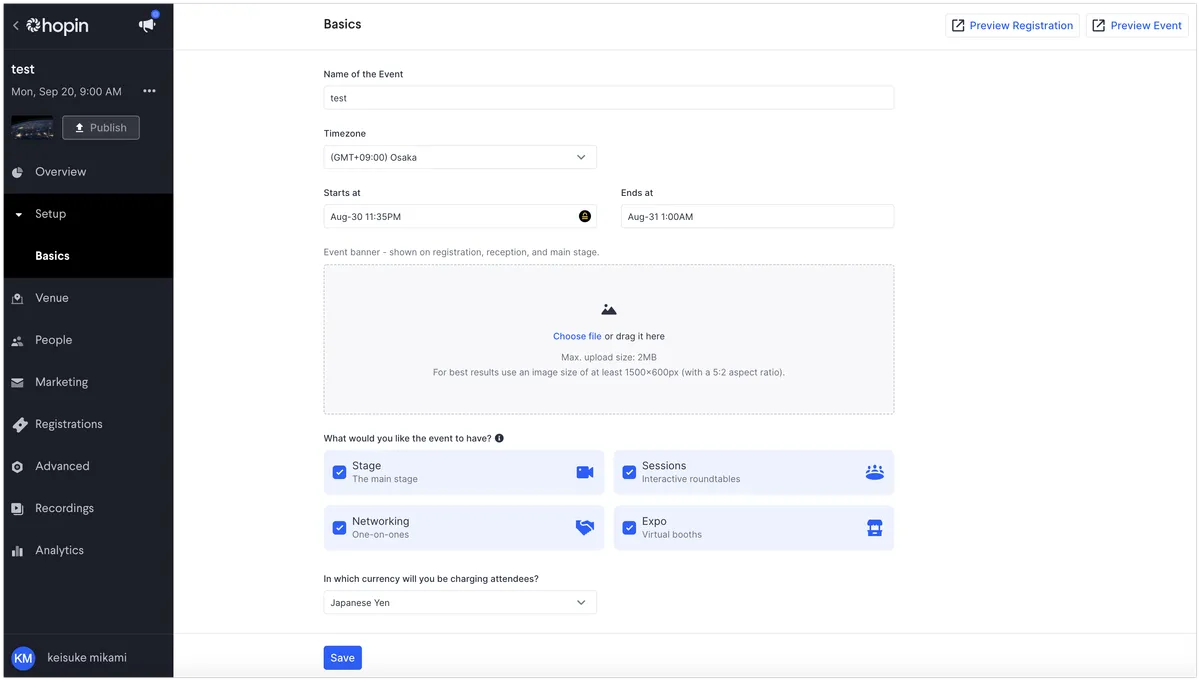This screenshot has width=1200, height=681.
Task: Go back using the chevron beside Hopin
Action: (16, 26)
